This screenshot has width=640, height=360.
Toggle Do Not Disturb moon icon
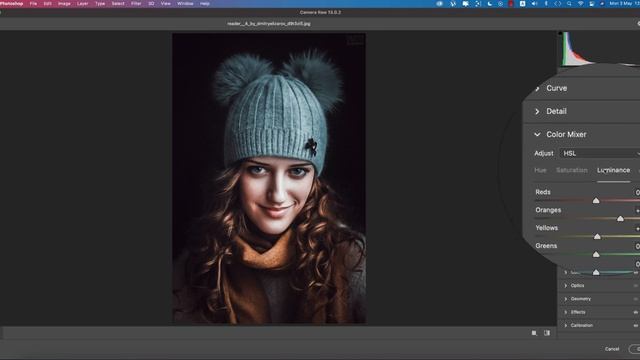pyautogui.click(x=489, y=4)
